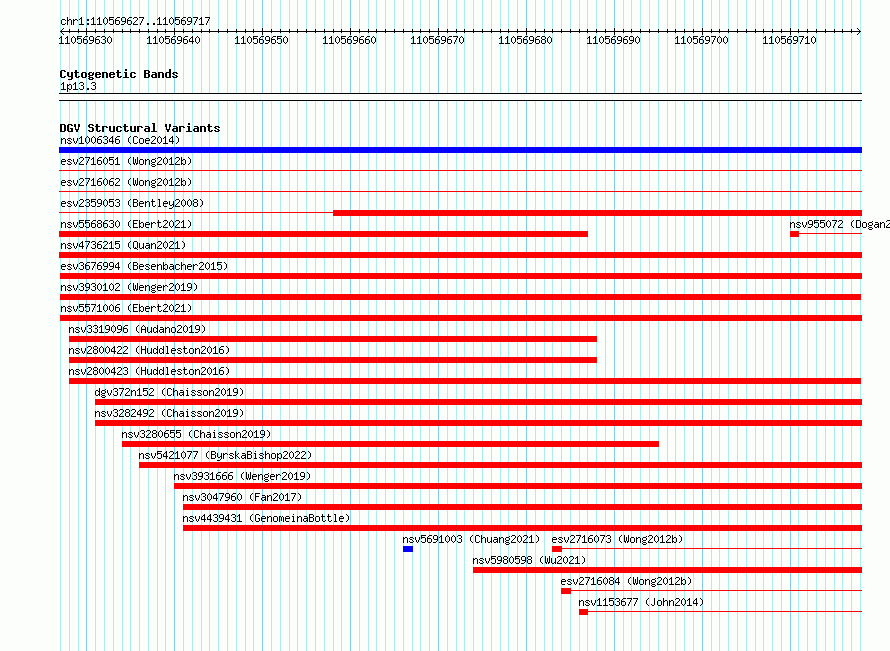Click esv2716084 (Wong2012b) label
890x651 pixels.
click(x=626, y=581)
